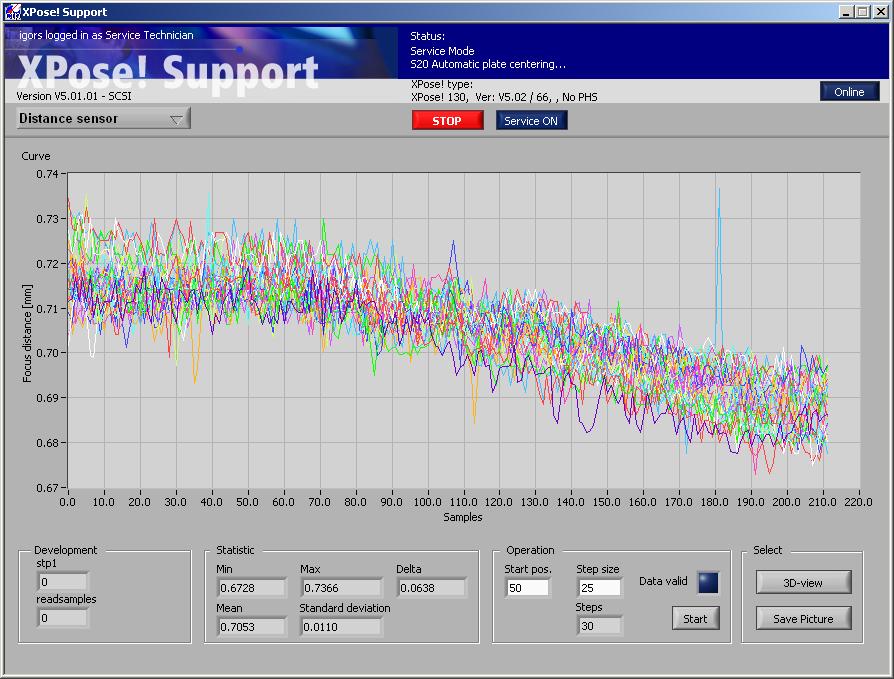Maximize the XPose! Support window

pos(863,12)
